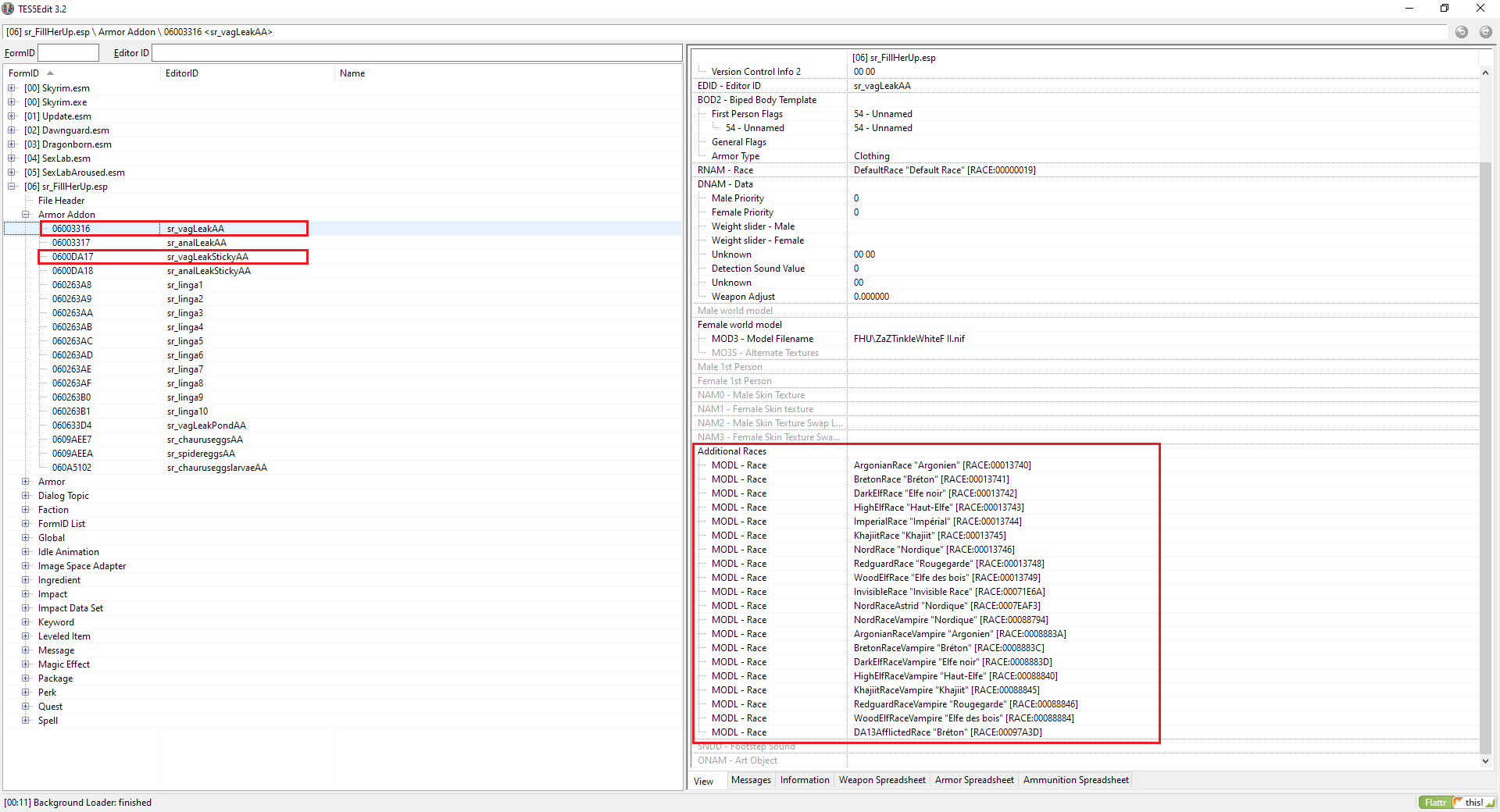The height and width of the screenshot is (812, 1500).
Task: Click the DA13AfflictedRace "Bréton" entry
Action: (948, 732)
